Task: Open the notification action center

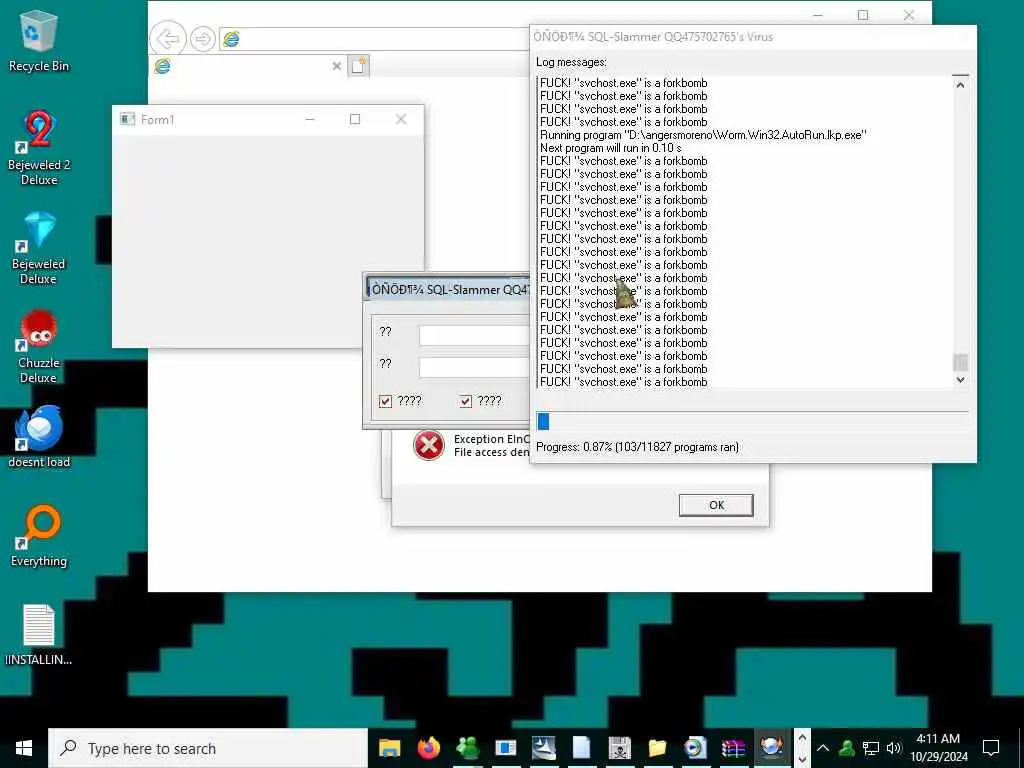Action: click(x=991, y=748)
